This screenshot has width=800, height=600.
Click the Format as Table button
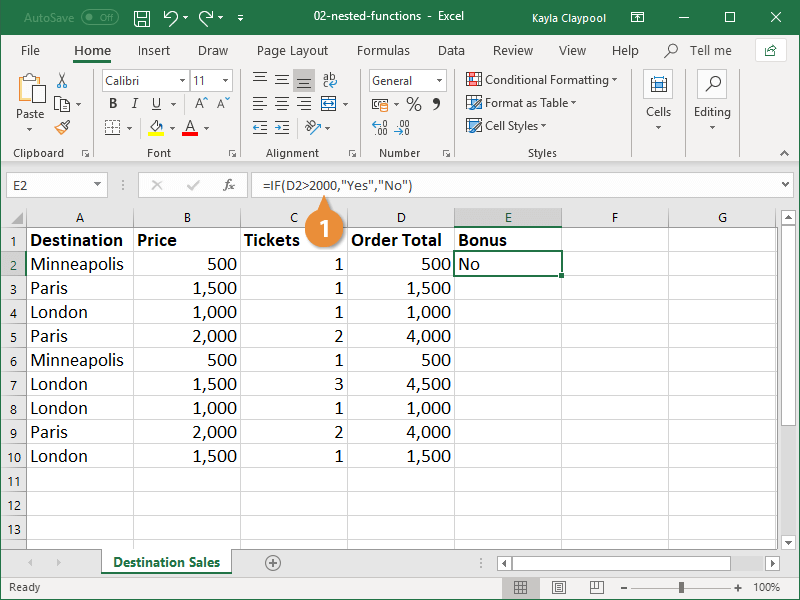(521, 102)
